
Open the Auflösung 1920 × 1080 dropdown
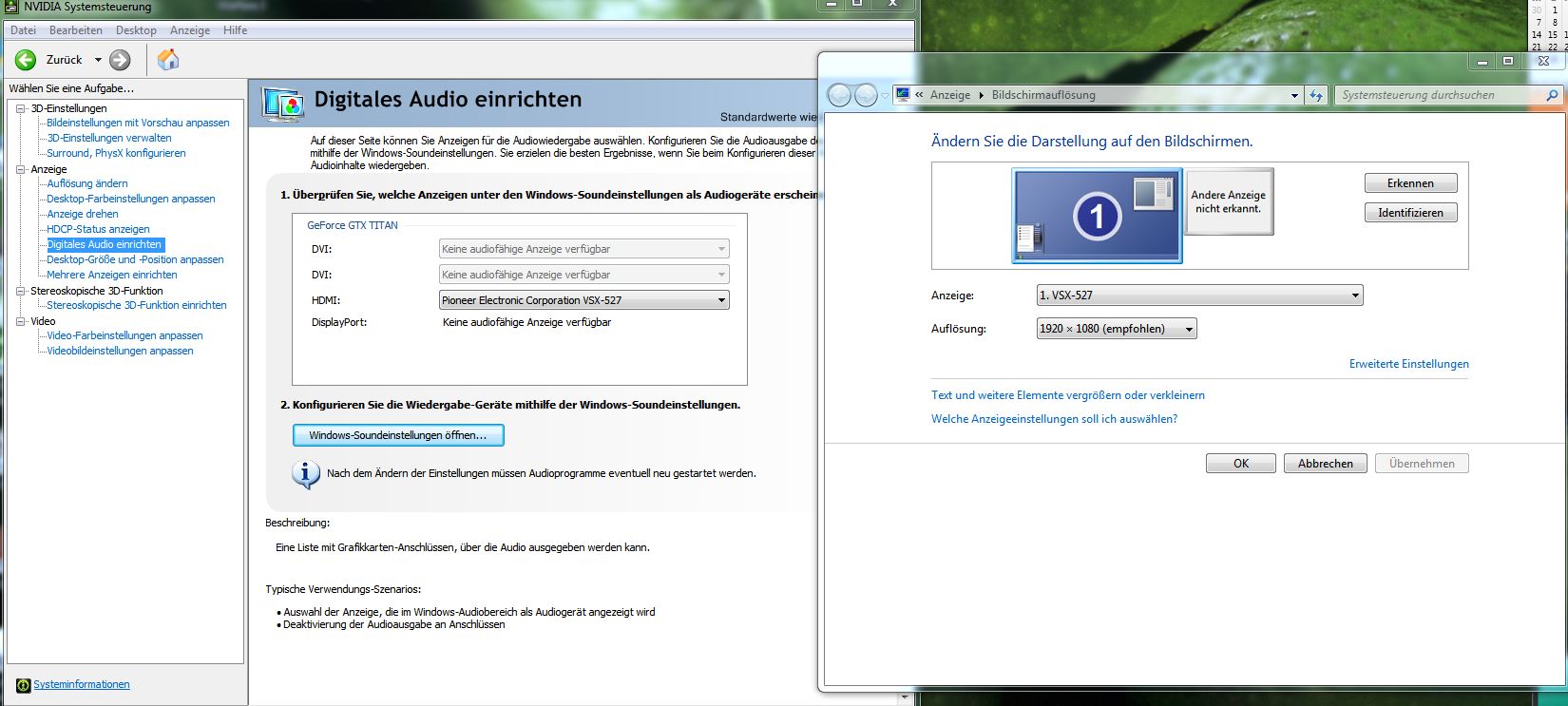click(x=1117, y=329)
